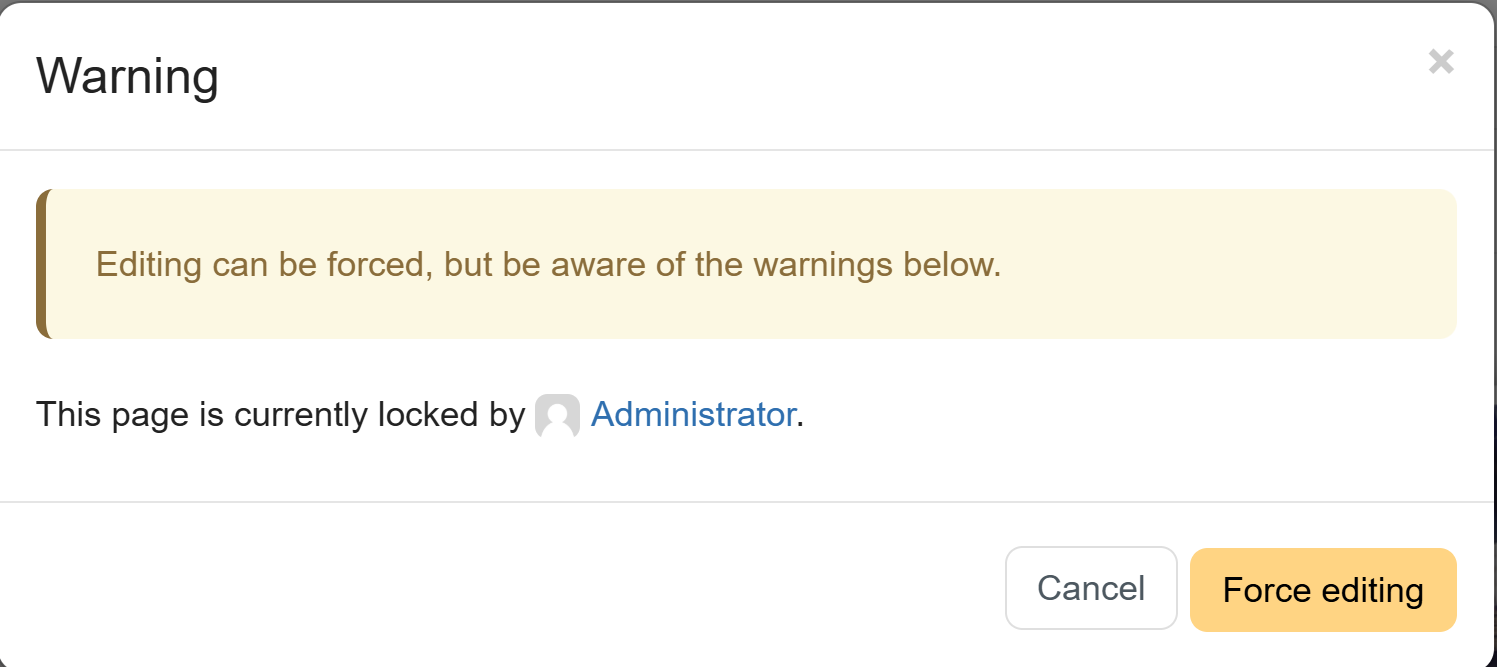Click the brown left edge of the notice box
The height and width of the screenshot is (667, 1497).
(41, 264)
